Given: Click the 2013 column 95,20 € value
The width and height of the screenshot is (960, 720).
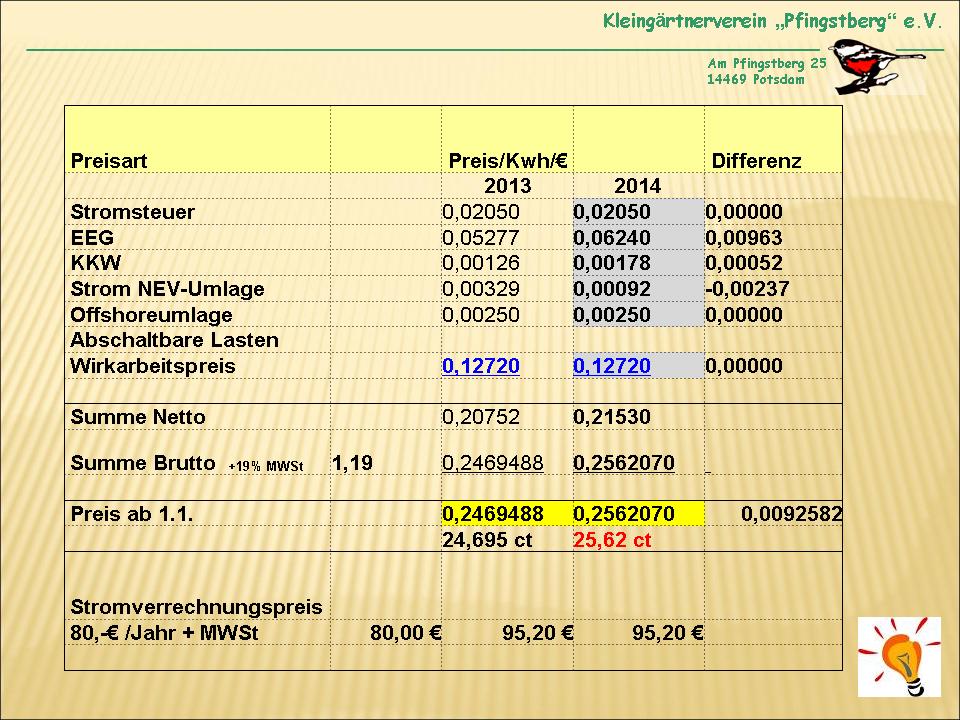Looking at the screenshot, I should 538,632.
